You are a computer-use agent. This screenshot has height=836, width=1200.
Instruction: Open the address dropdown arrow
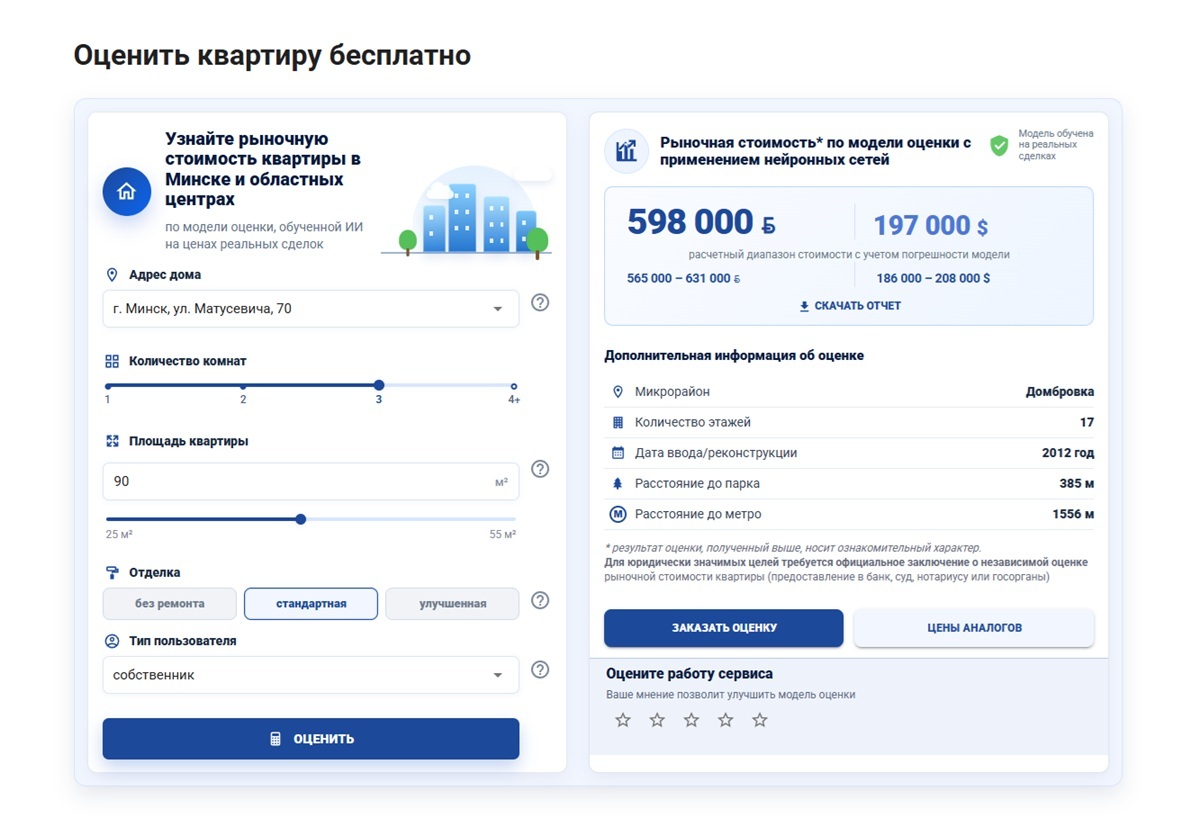coord(498,309)
